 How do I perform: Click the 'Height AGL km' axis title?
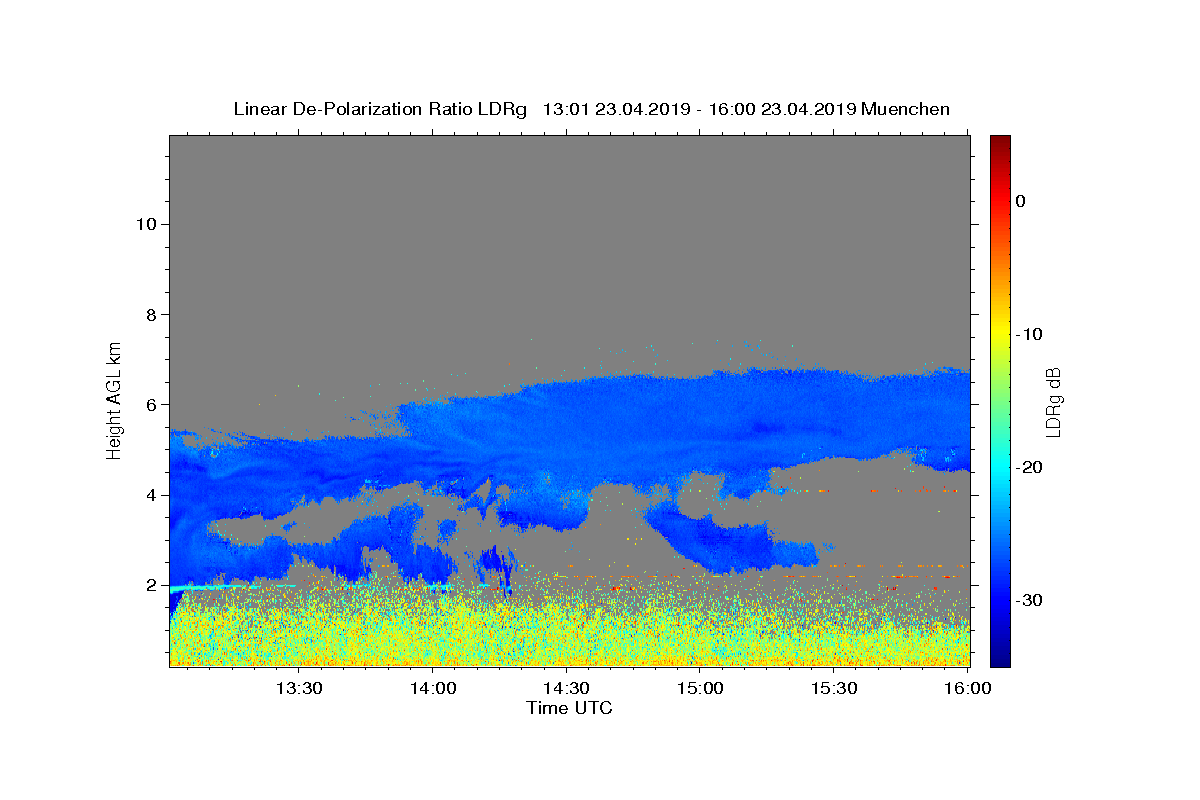(x=115, y=400)
